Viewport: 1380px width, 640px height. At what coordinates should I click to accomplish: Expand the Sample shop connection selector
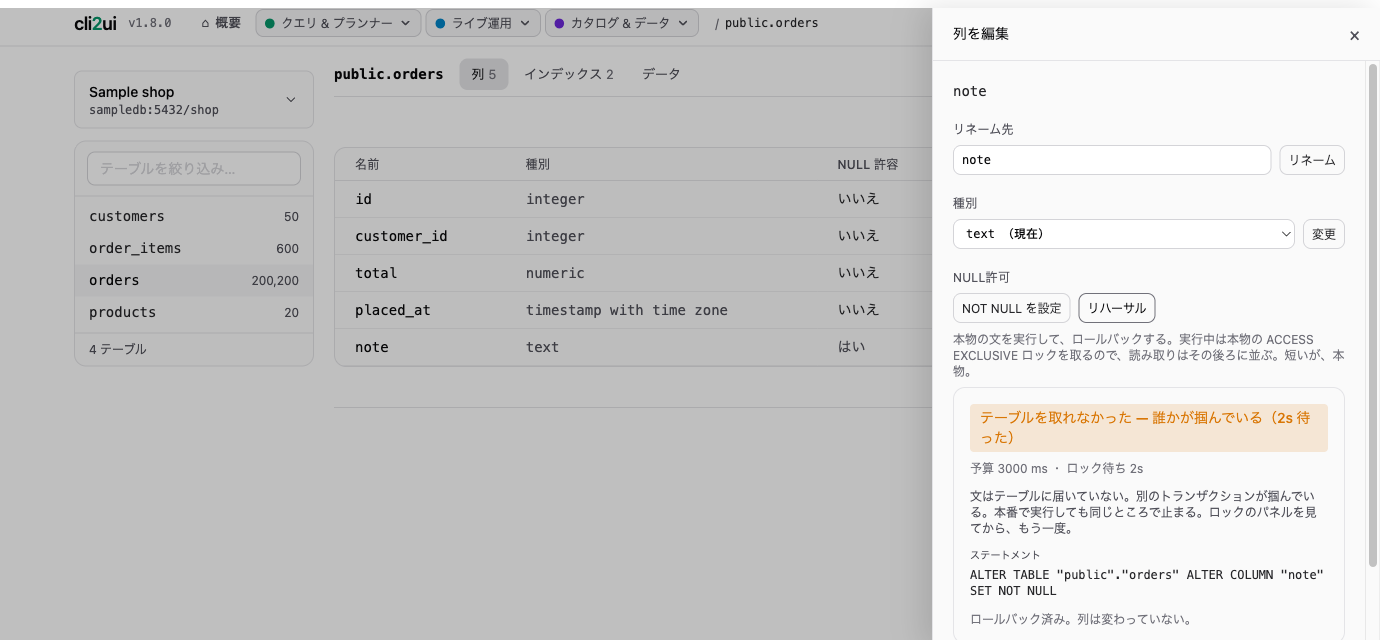click(x=194, y=100)
